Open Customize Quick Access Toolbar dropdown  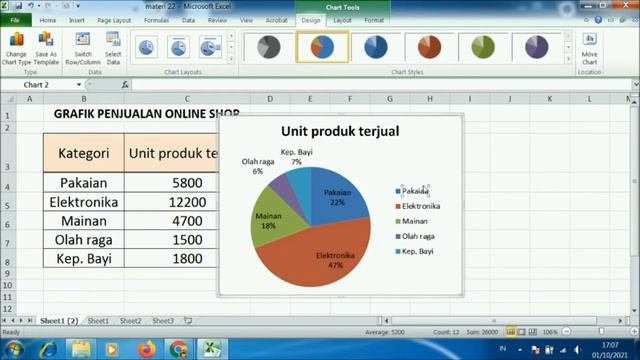pos(78,6)
